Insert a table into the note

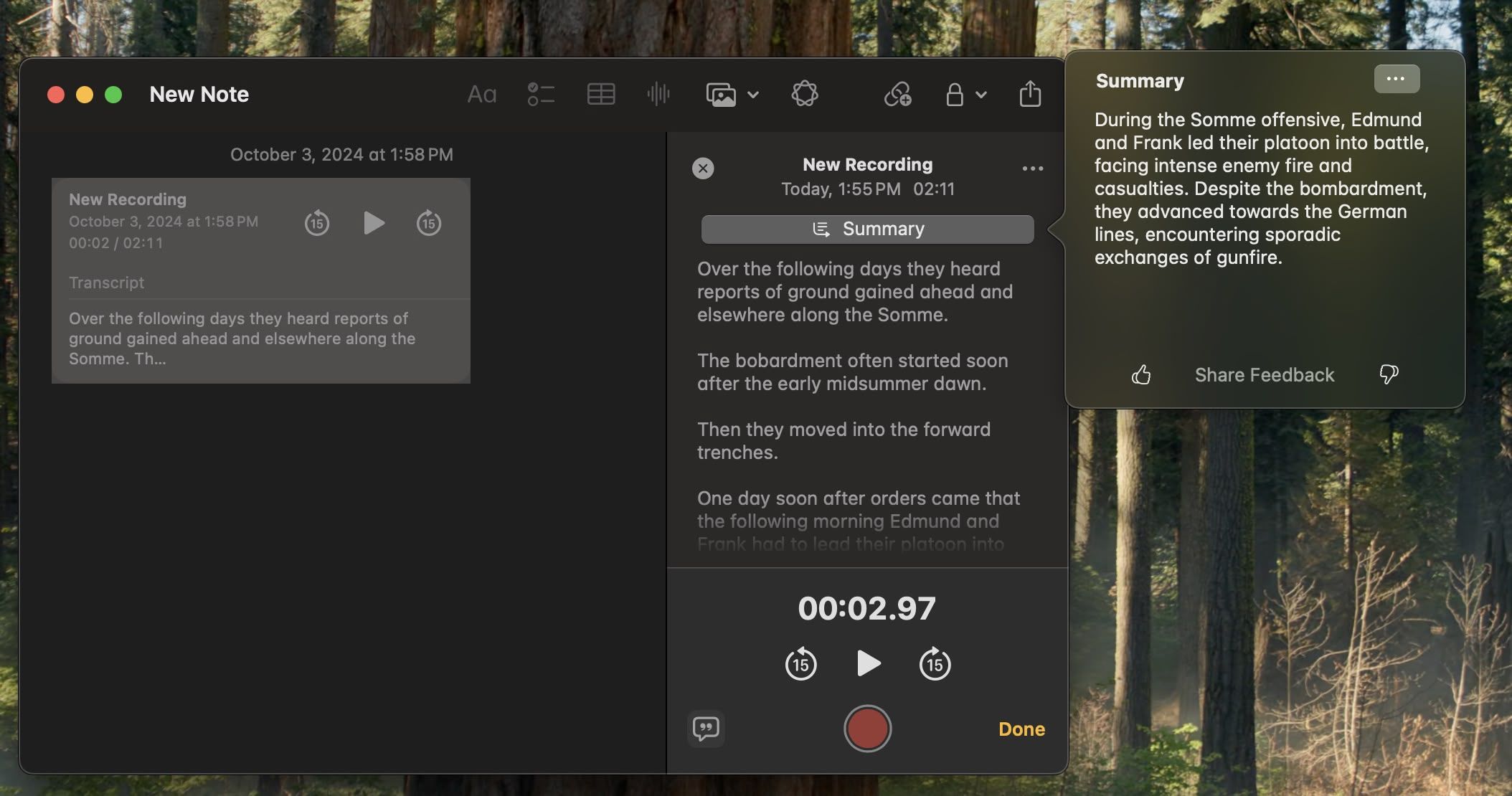pos(602,94)
